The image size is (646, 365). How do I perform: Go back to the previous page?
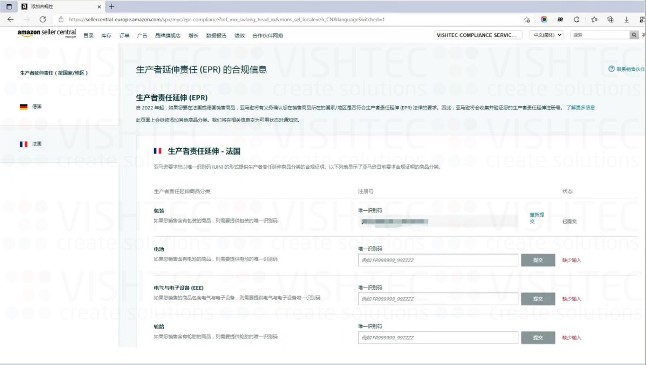click(11, 19)
